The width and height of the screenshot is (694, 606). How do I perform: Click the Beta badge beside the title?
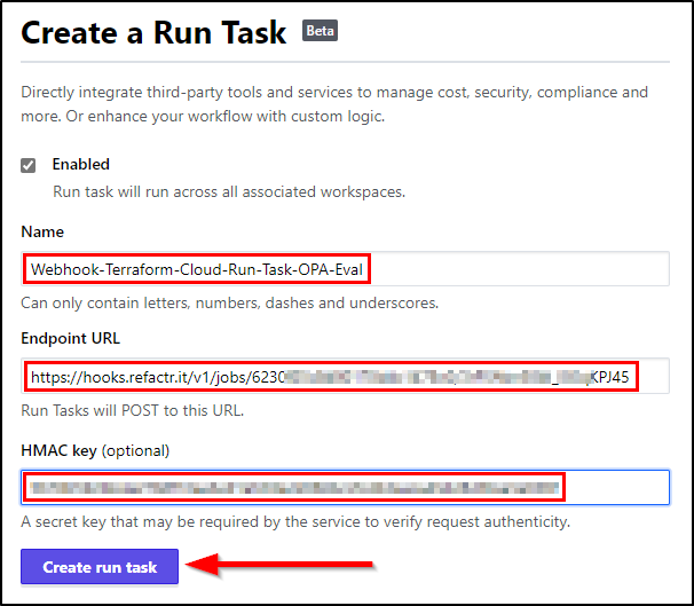[320, 31]
